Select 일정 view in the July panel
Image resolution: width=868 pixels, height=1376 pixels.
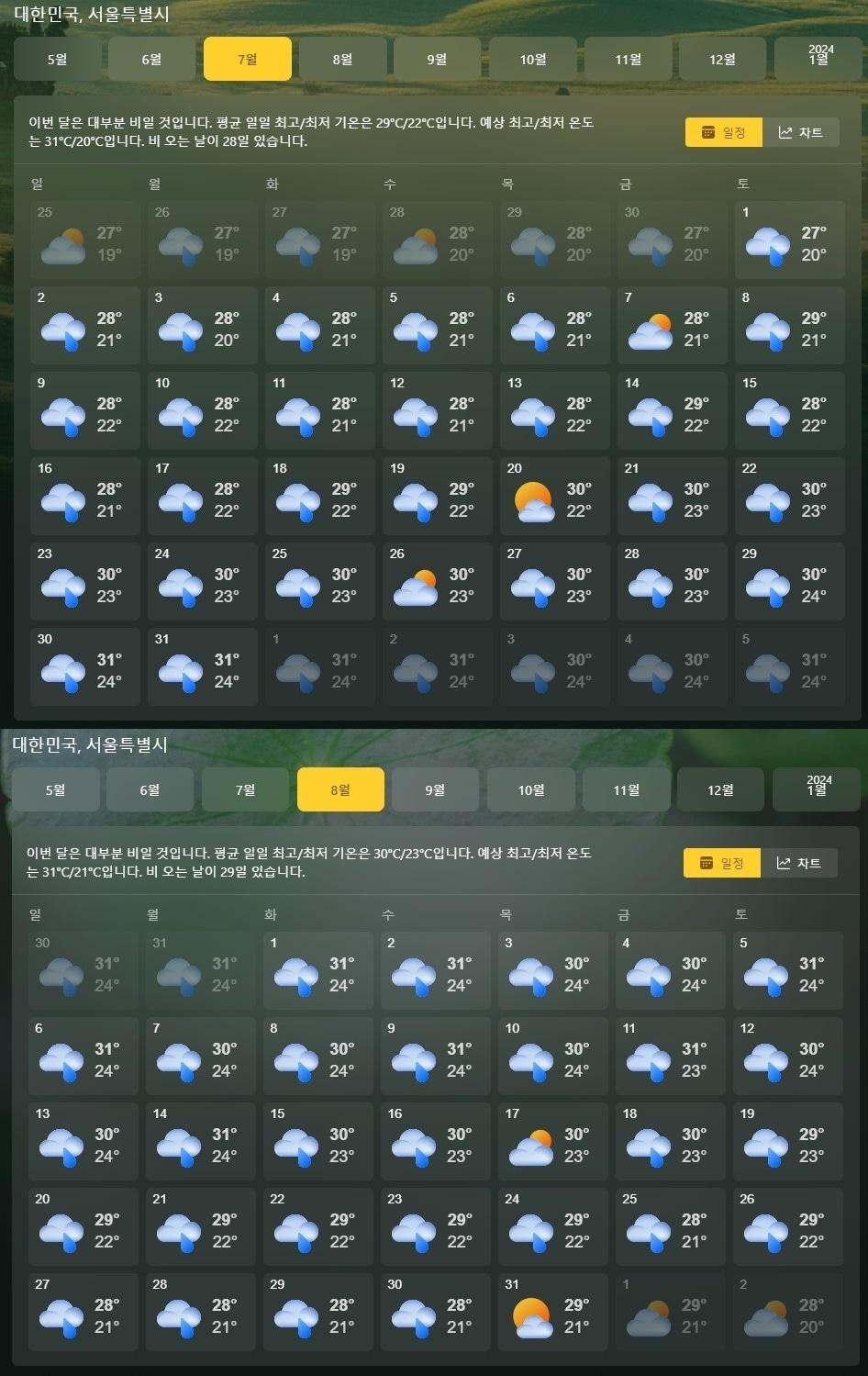tap(724, 133)
